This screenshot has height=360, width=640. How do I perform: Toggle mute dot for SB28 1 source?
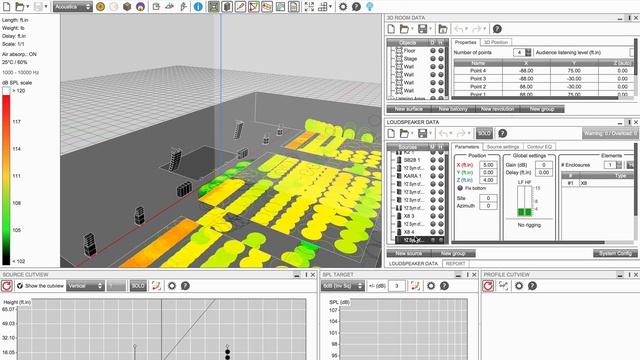point(433,160)
